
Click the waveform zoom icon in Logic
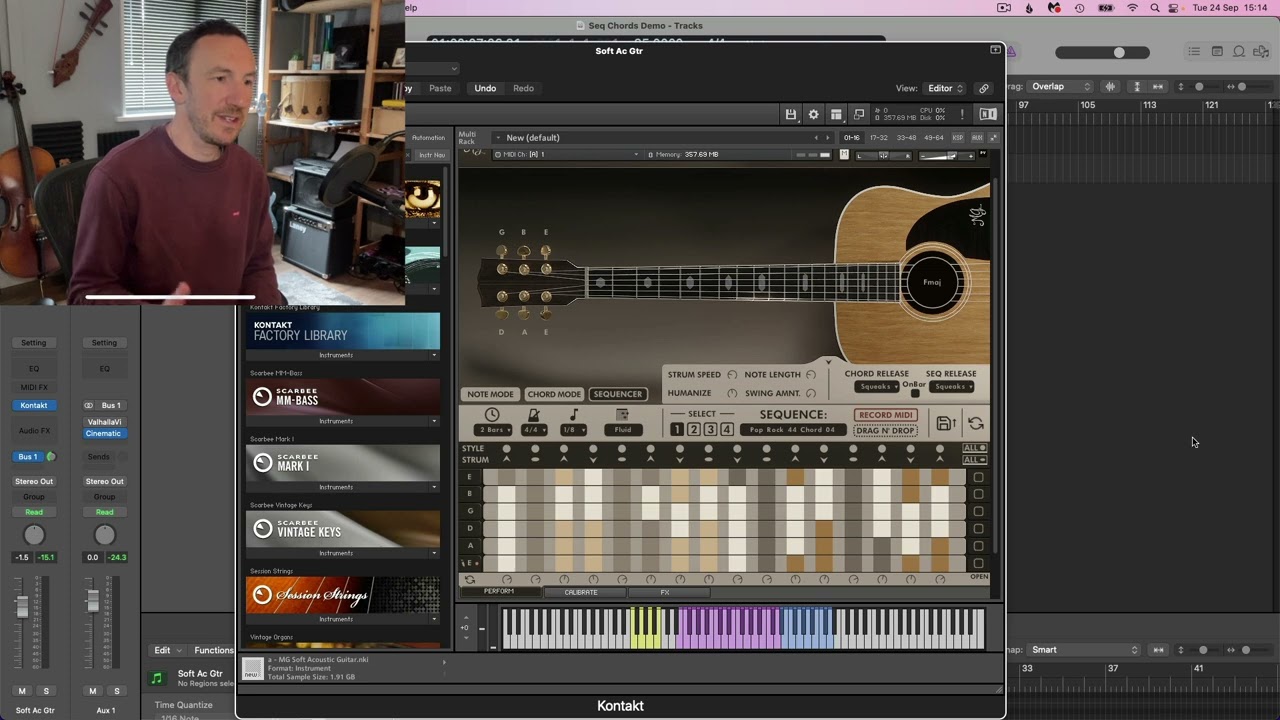[x=1110, y=87]
